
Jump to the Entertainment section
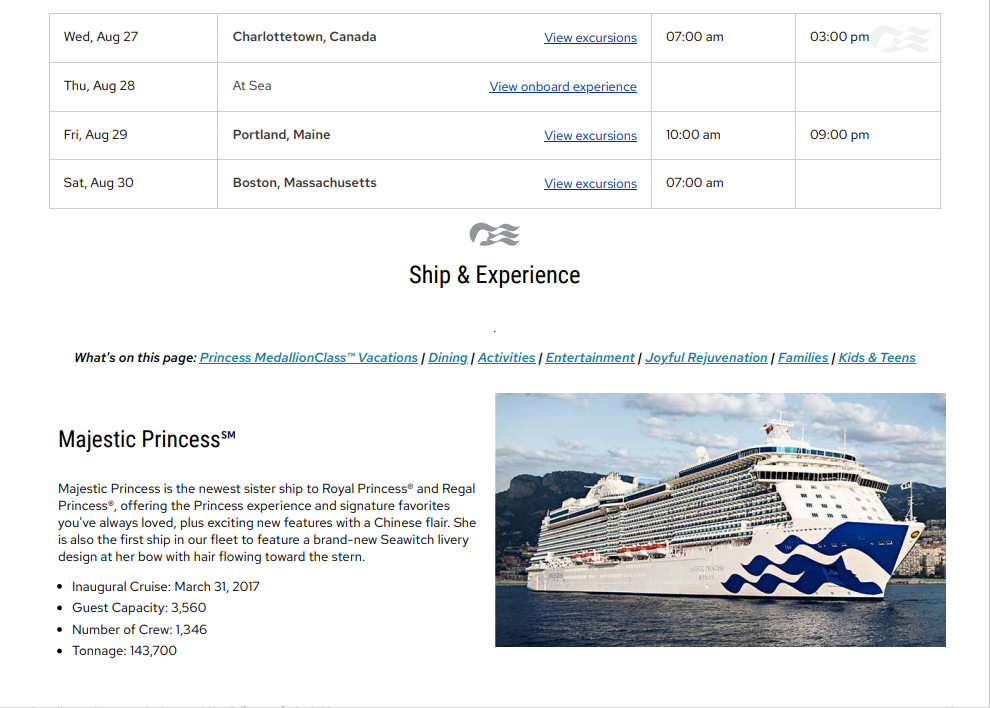tap(590, 358)
